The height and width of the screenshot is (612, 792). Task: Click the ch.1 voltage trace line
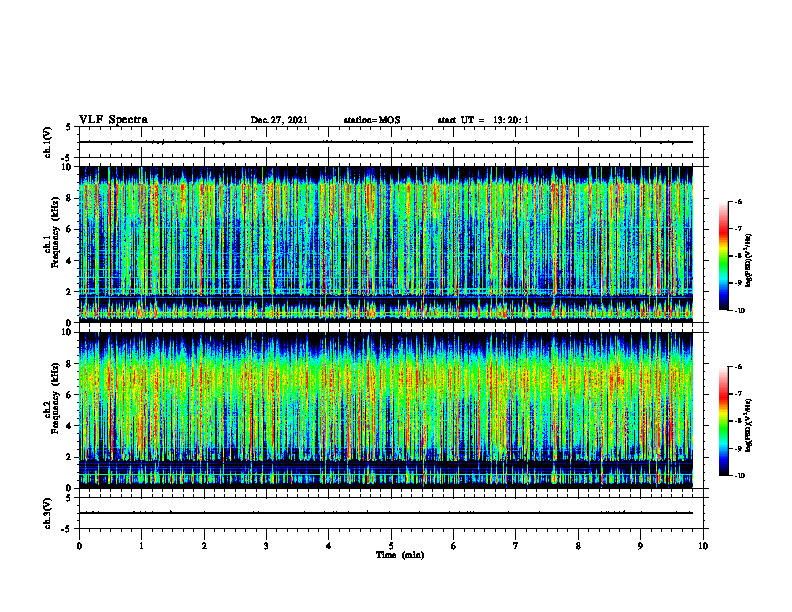(385, 142)
